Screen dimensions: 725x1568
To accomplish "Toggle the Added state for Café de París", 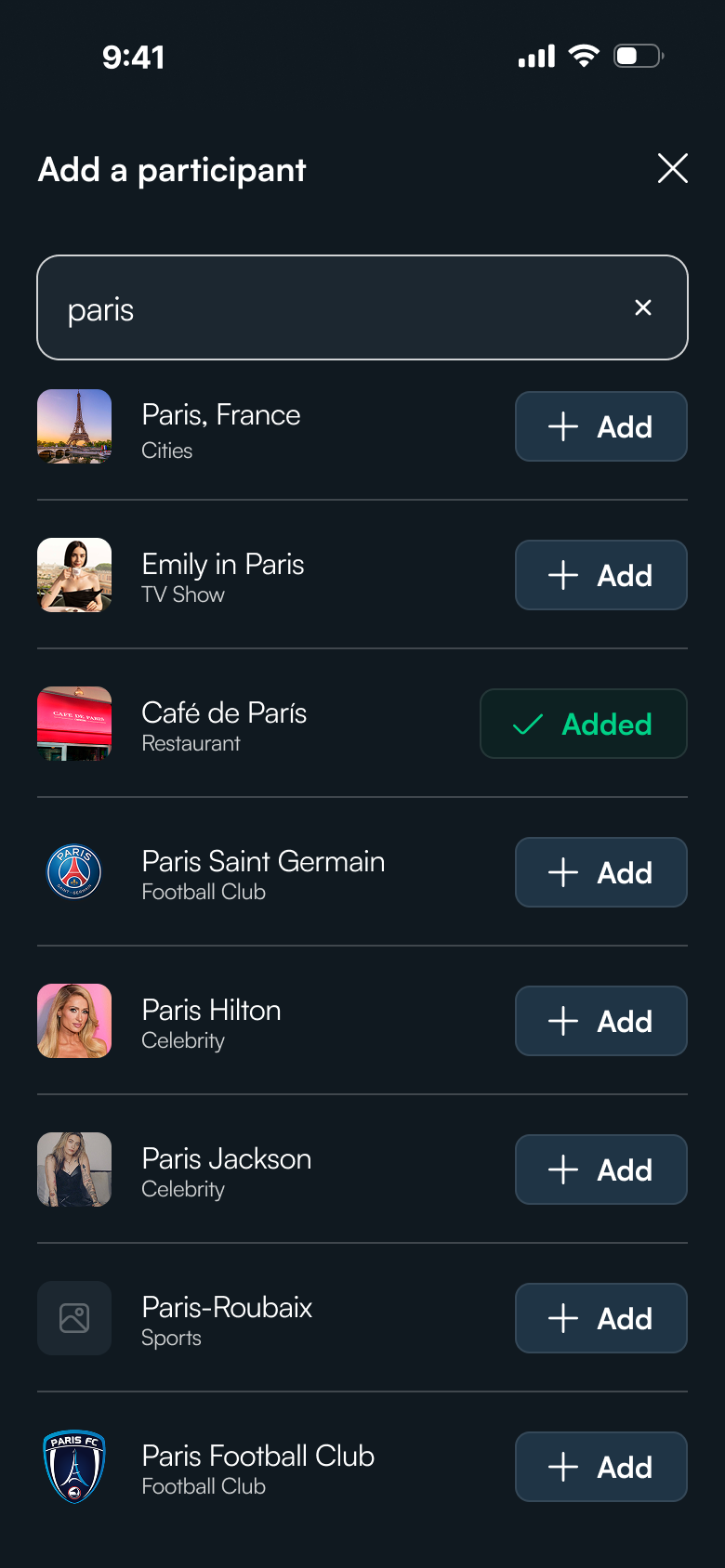I will (x=583, y=724).
